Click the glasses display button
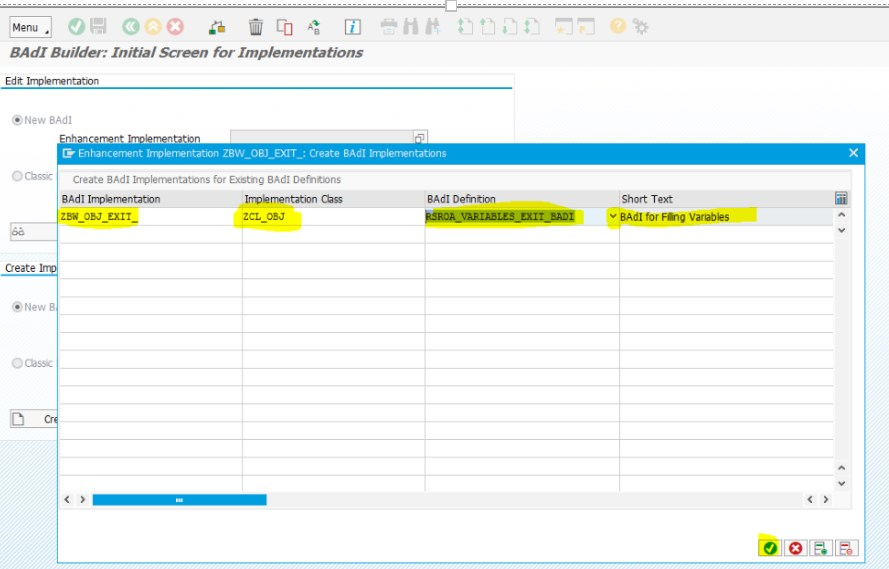The width and height of the screenshot is (889, 569). [x=19, y=231]
